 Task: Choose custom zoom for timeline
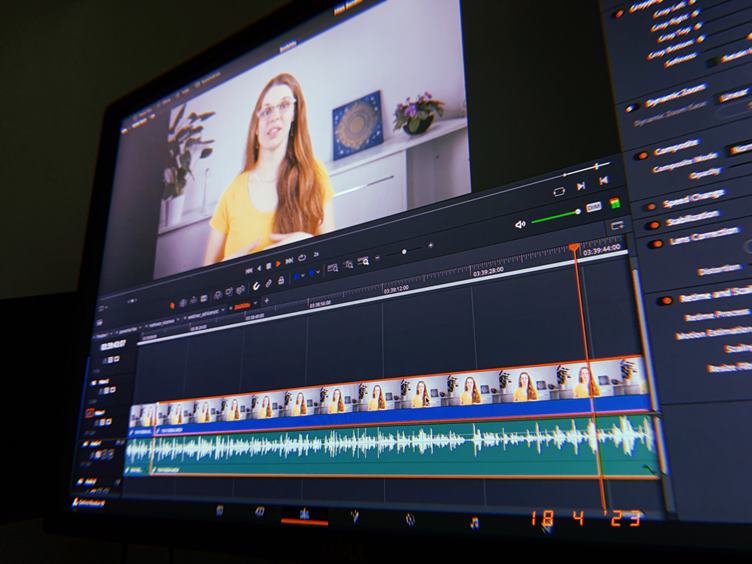(363, 261)
